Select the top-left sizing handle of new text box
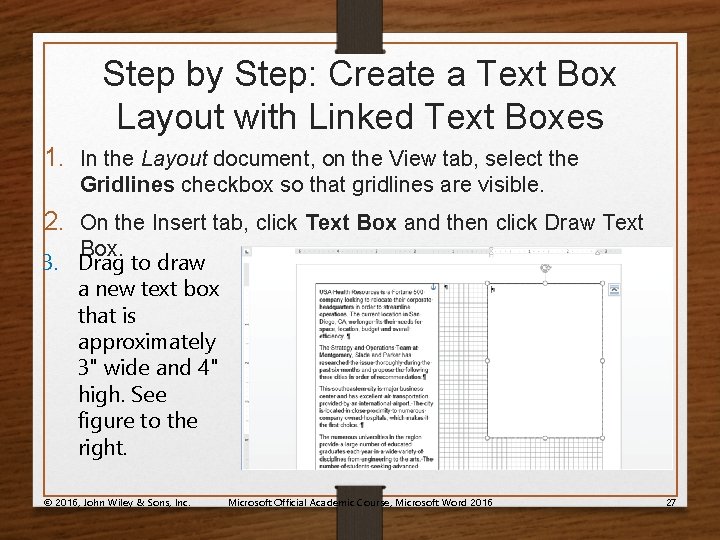 pos(488,283)
